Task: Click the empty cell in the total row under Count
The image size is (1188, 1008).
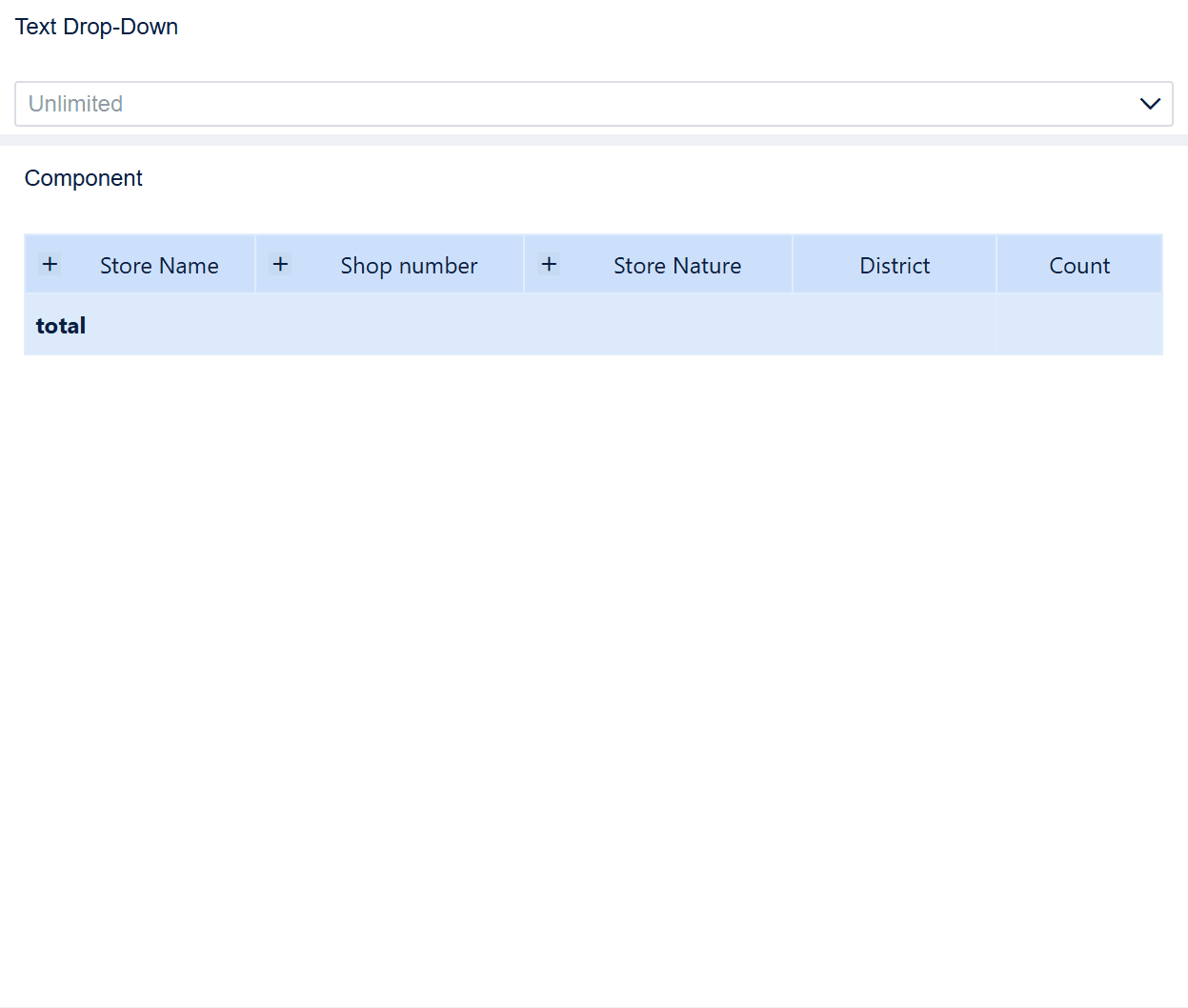Action: [1079, 325]
